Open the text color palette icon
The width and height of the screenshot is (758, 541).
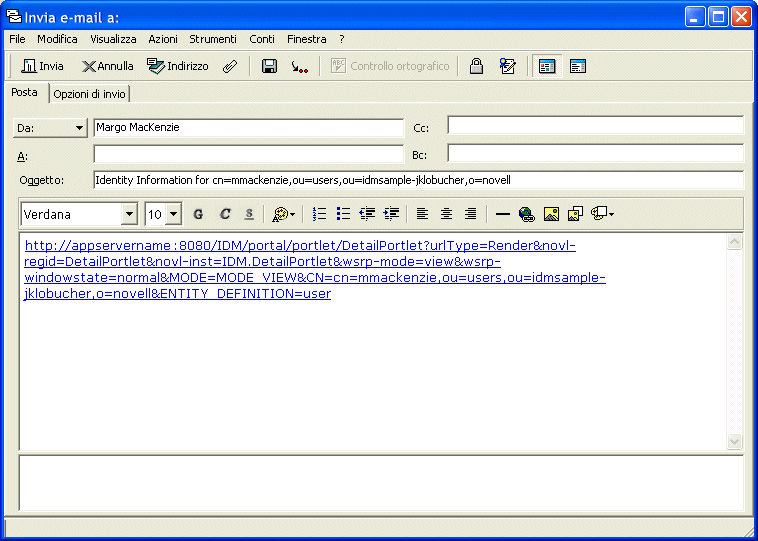click(283, 214)
